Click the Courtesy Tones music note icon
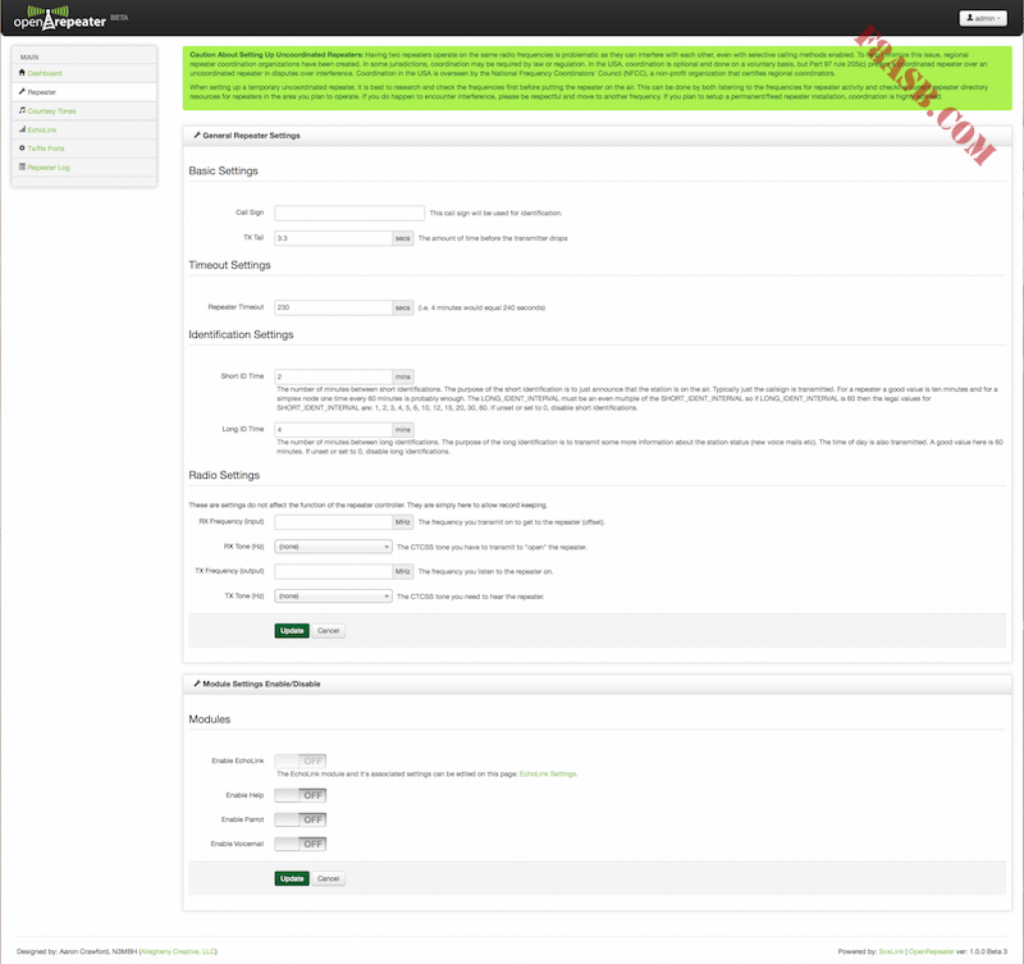This screenshot has height=964, width=1024. pyautogui.click(x=22, y=110)
